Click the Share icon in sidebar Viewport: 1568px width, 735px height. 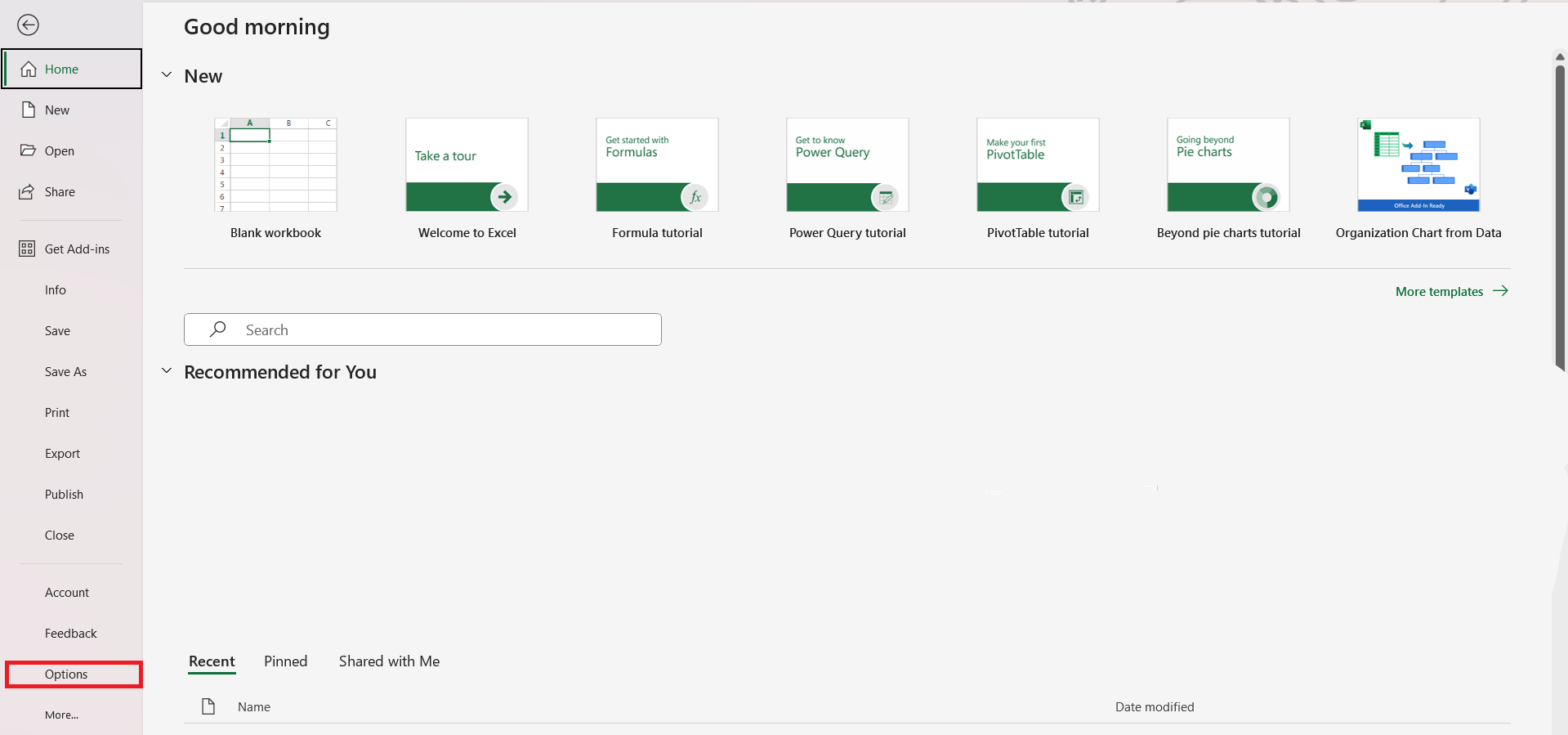28,191
